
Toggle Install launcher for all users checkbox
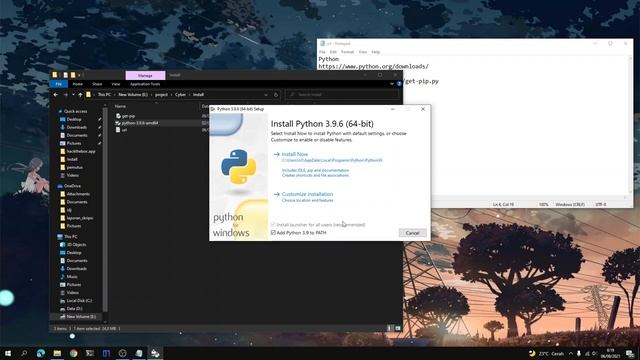273,224
